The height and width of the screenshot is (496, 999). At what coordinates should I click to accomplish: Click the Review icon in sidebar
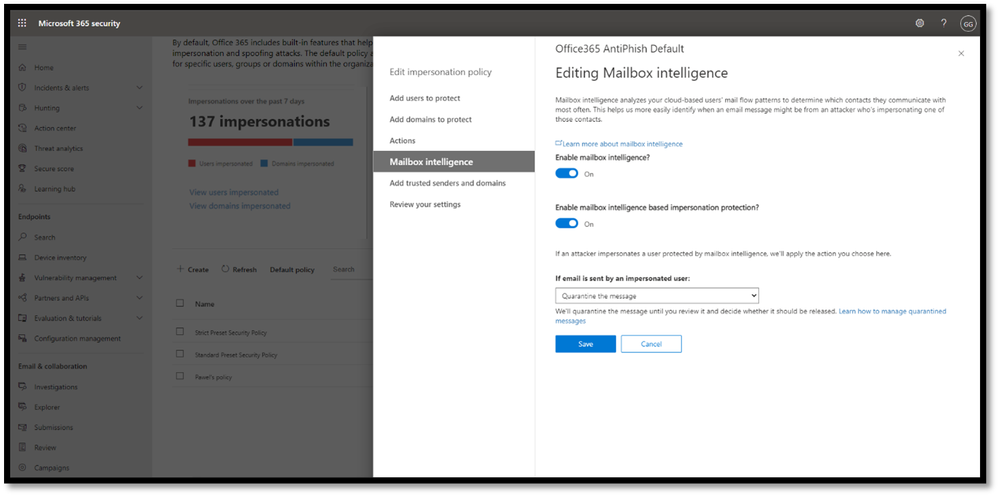click(22, 448)
